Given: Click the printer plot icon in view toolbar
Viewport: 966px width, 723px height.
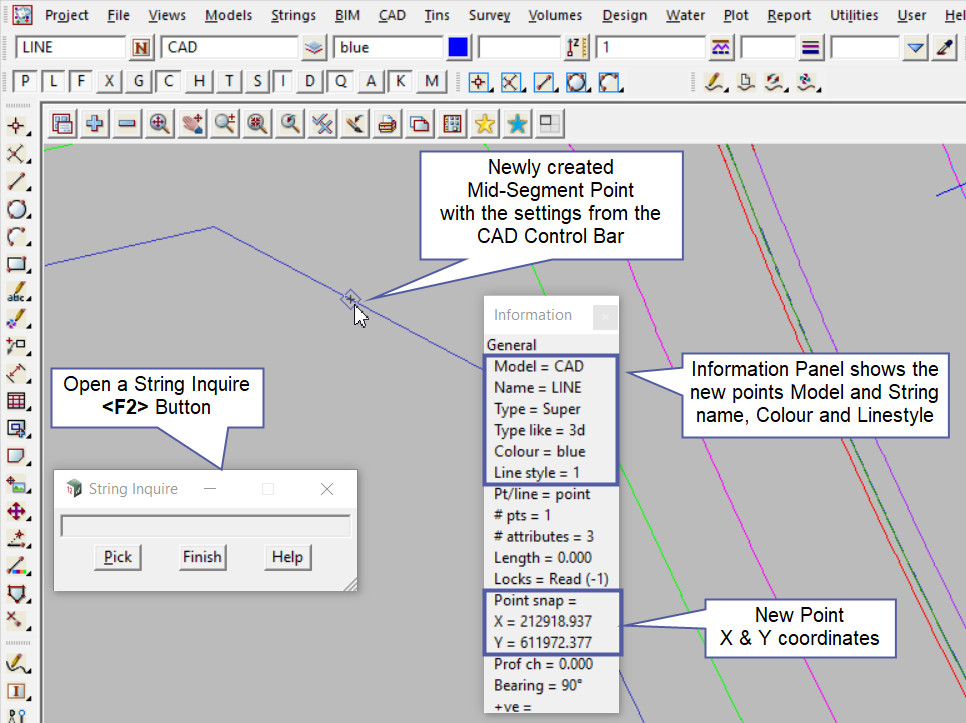Looking at the screenshot, I should click(x=387, y=123).
